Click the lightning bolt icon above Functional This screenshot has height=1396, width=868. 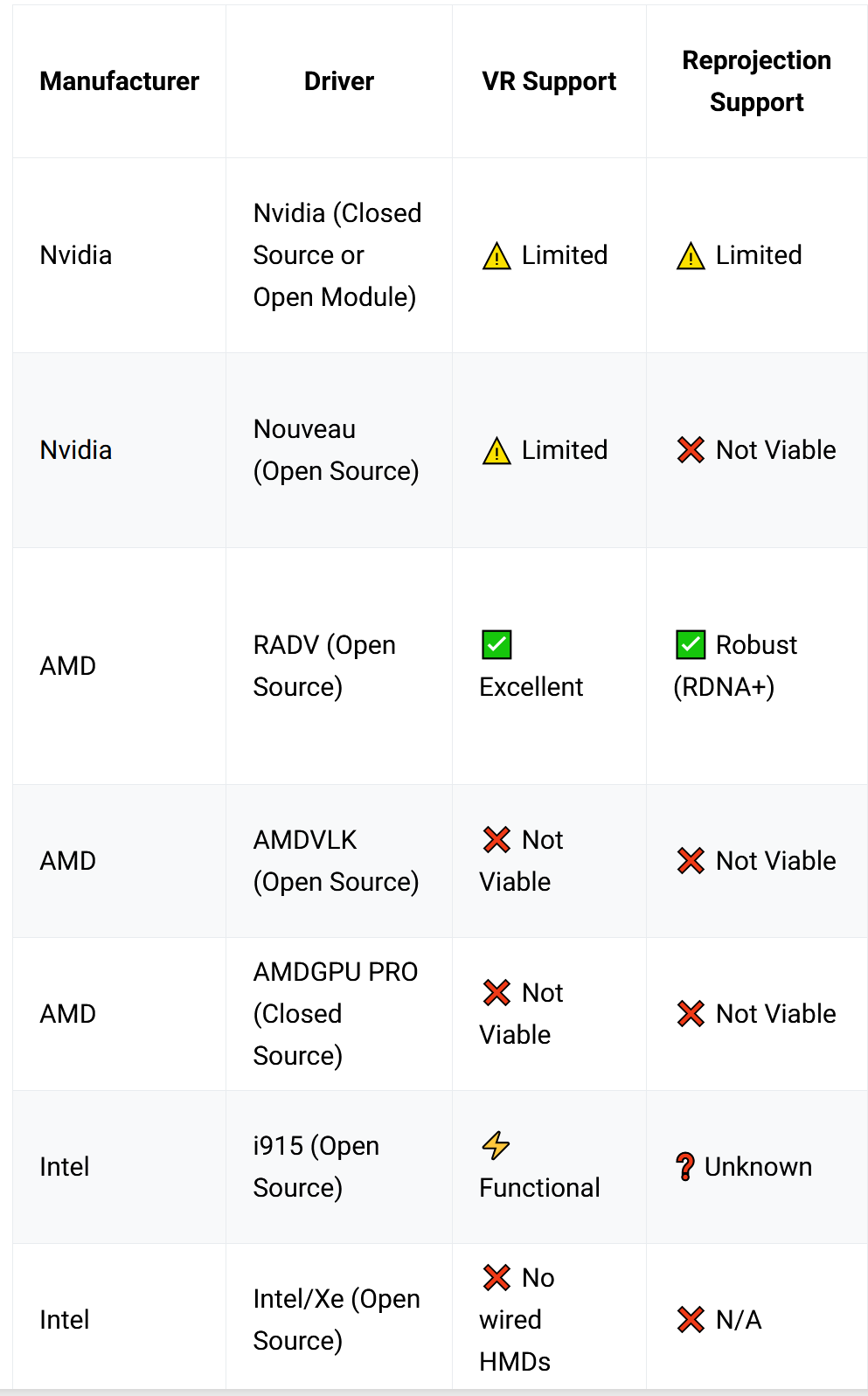pos(496,1145)
